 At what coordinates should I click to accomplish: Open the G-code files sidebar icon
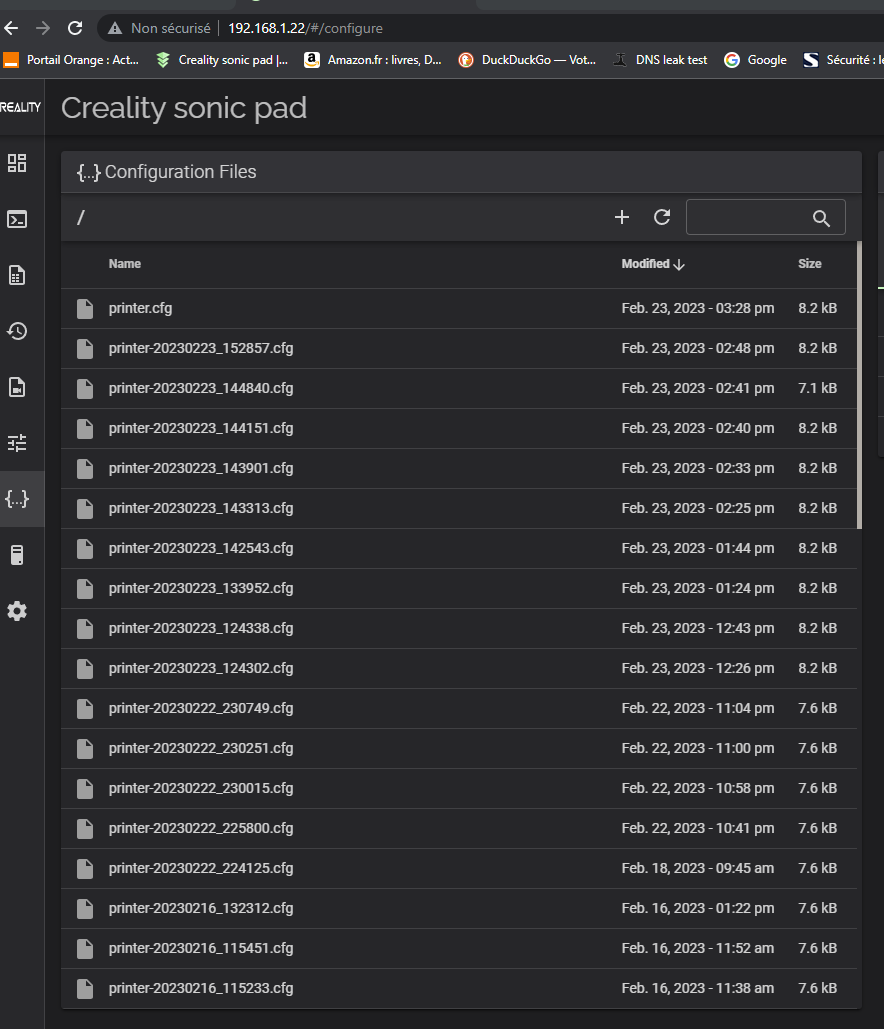[17, 275]
